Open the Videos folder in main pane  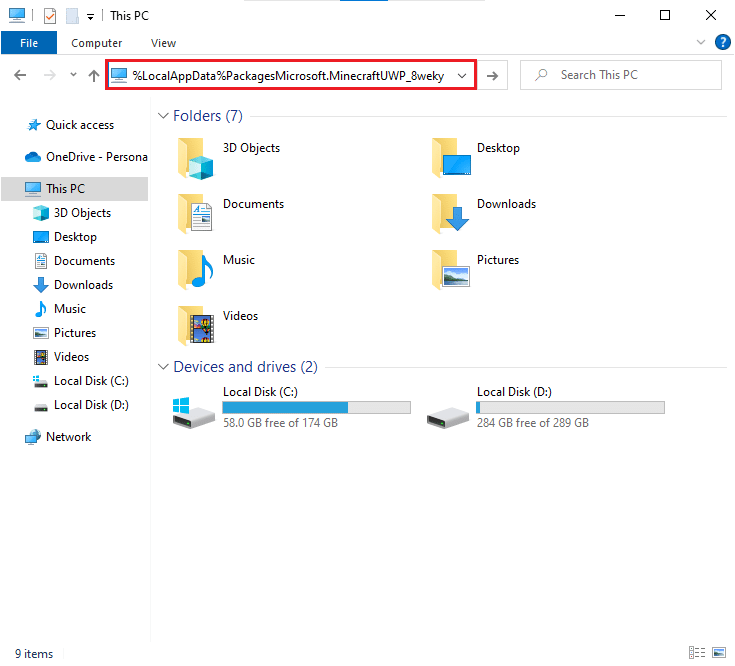pyautogui.click(x=196, y=325)
